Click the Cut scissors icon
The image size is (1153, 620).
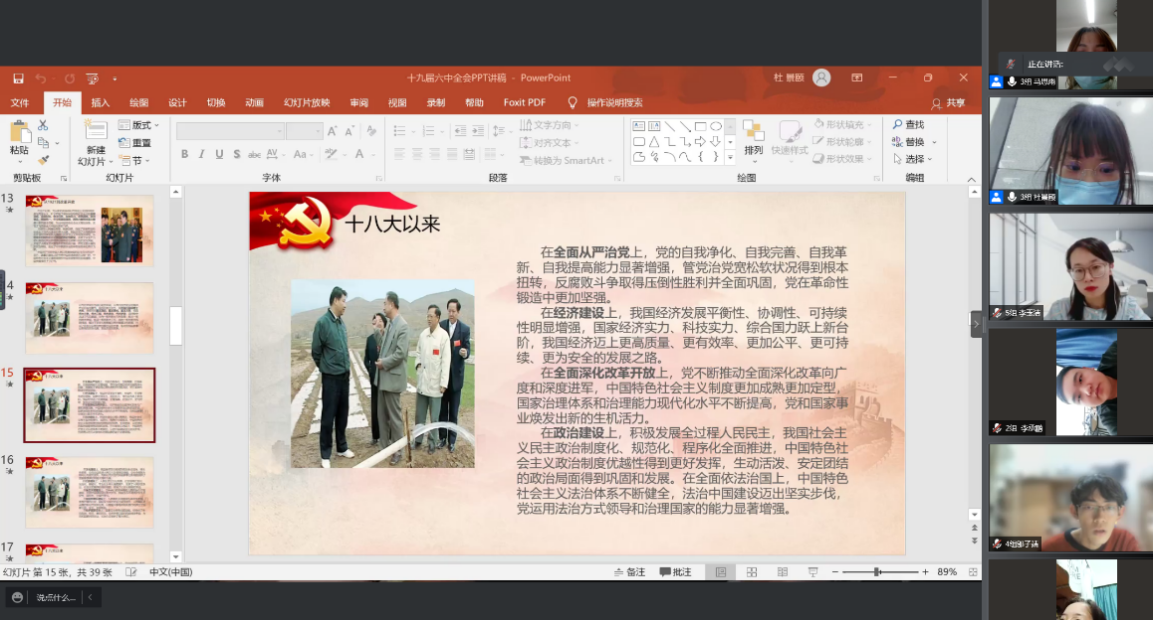(x=43, y=125)
